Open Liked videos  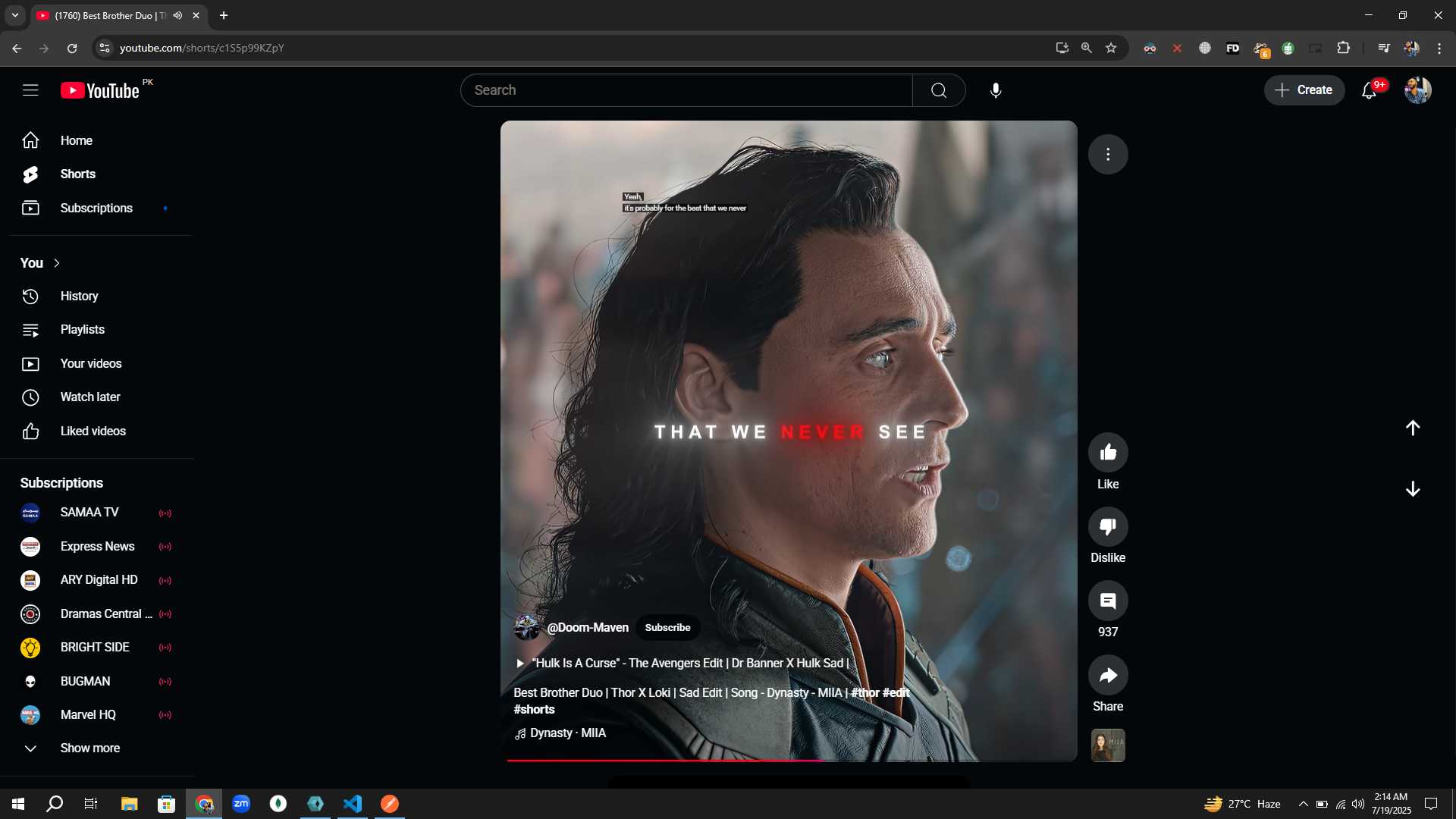tap(97, 431)
